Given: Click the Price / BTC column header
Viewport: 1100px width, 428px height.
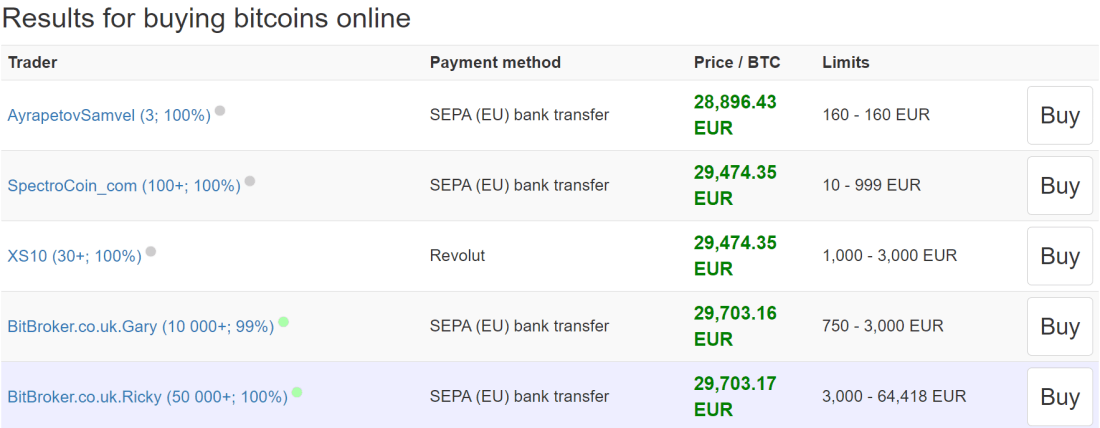Looking at the screenshot, I should coord(737,62).
